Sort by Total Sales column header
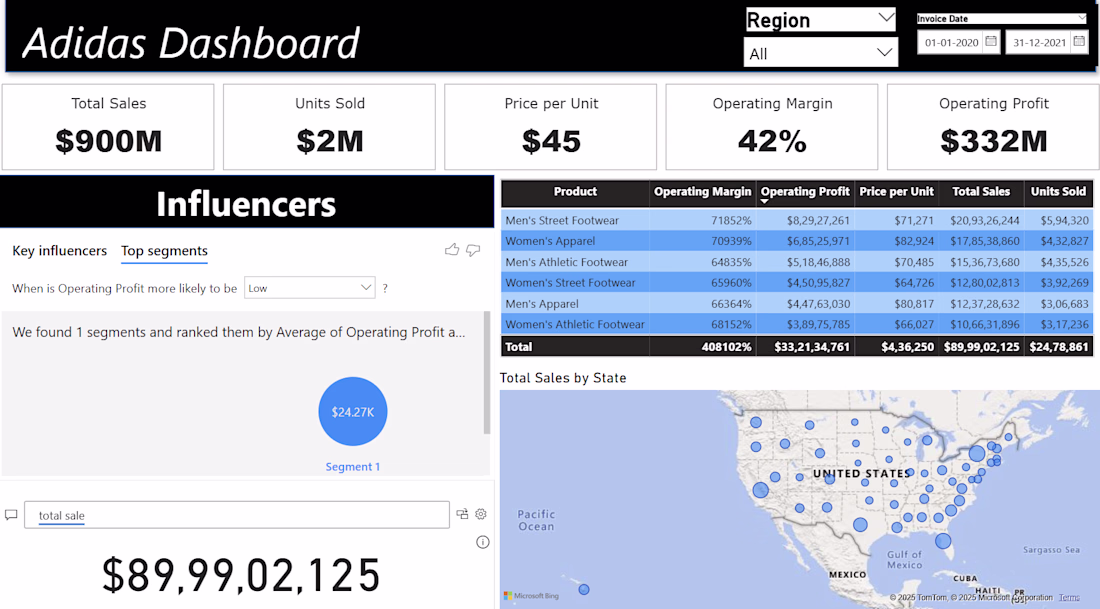 (x=981, y=192)
